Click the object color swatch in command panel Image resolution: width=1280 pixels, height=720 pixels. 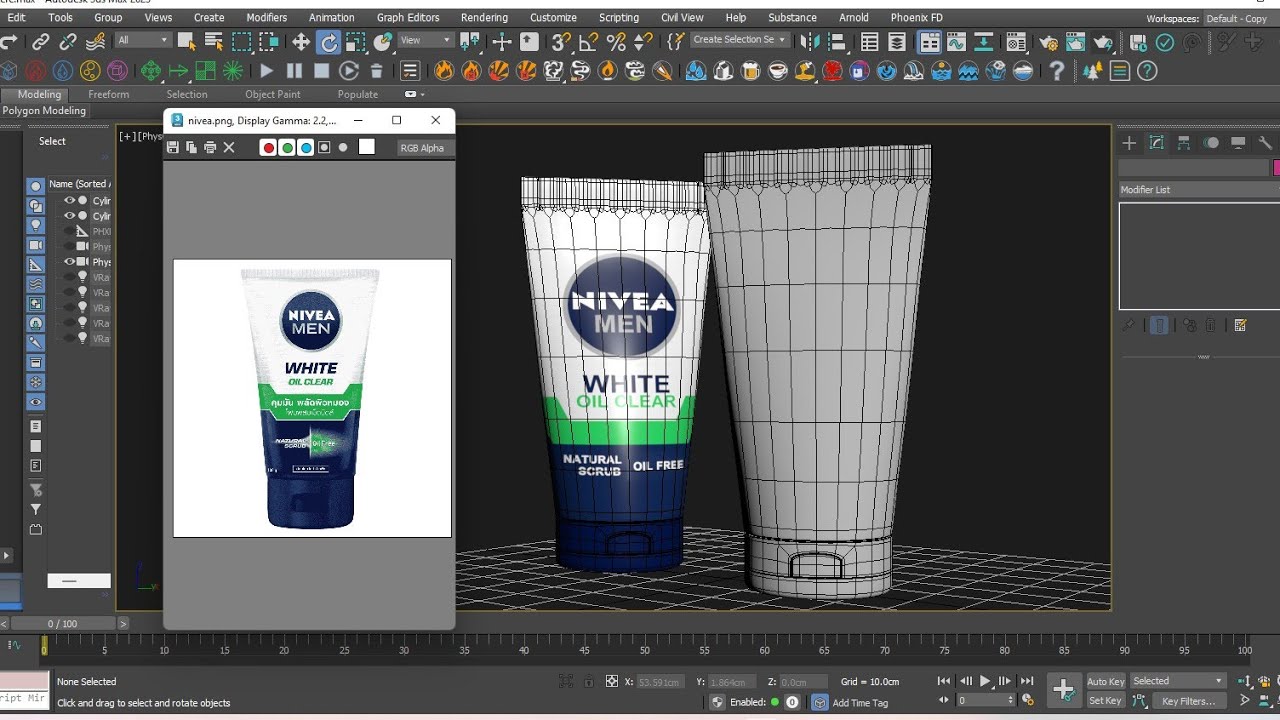1276,167
